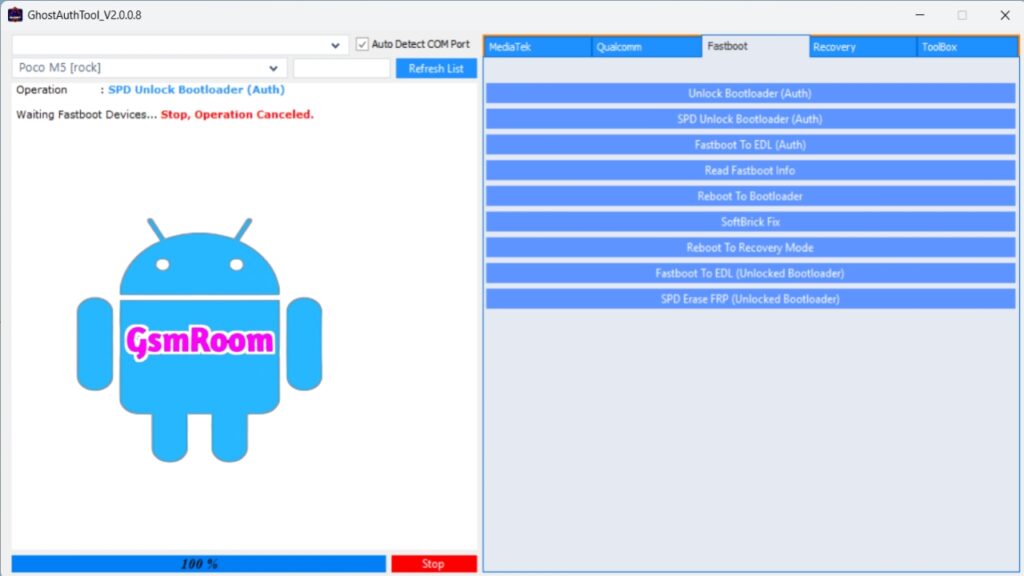Click the search field beside device dropdown
Screen dimensions: 1024x576
click(341, 69)
